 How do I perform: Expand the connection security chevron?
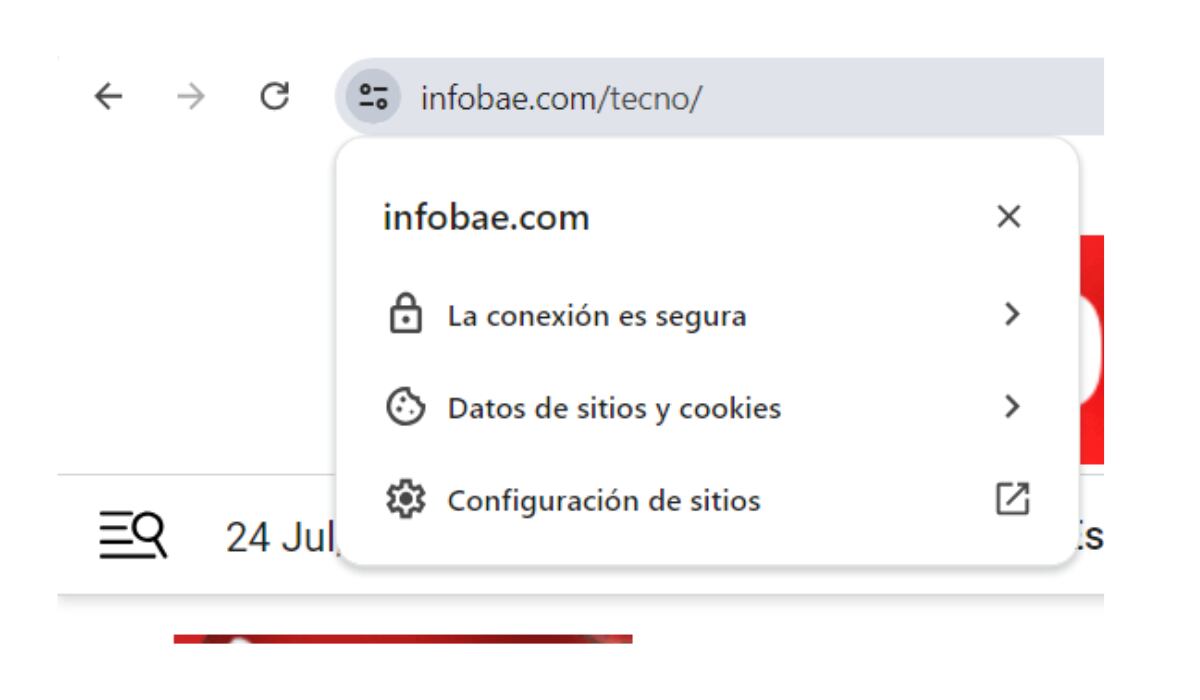(x=1013, y=316)
